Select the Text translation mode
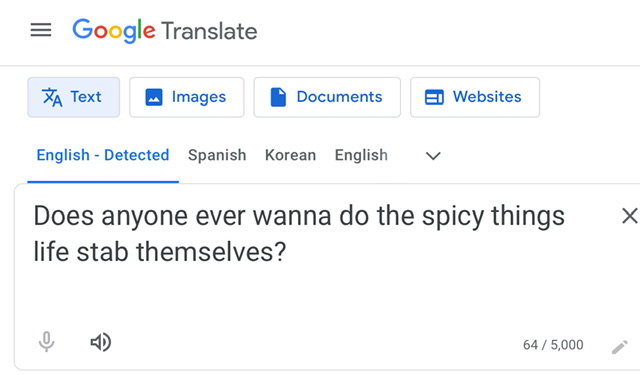This screenshot has width=640, height=375. pos(74,97)
